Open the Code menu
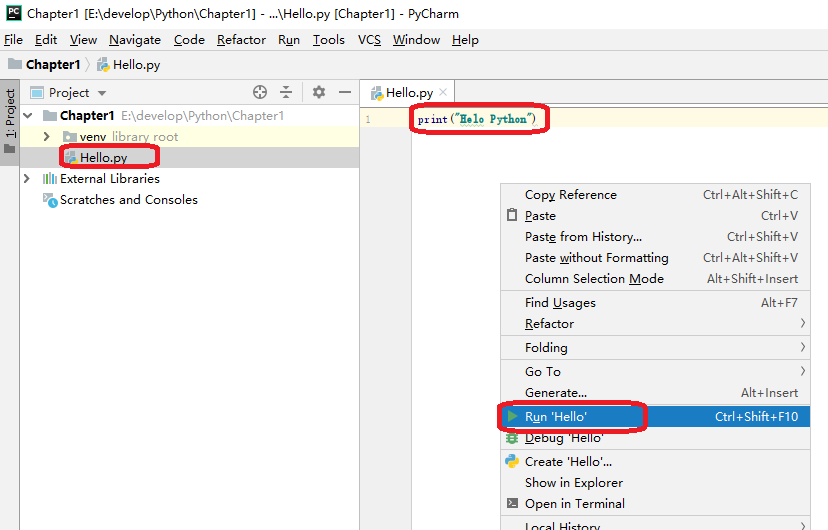Viewport: 828px width, 530px height. 189,40
